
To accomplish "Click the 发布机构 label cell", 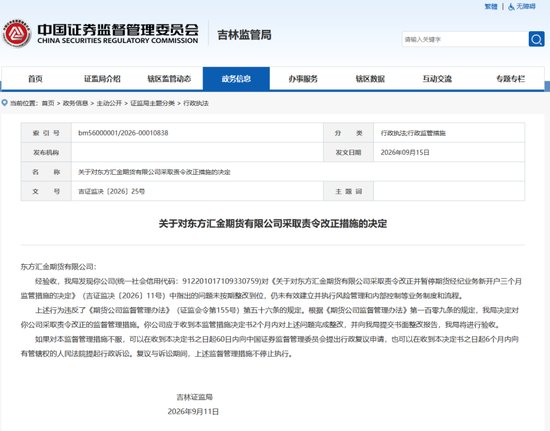I will coord(46,152).
